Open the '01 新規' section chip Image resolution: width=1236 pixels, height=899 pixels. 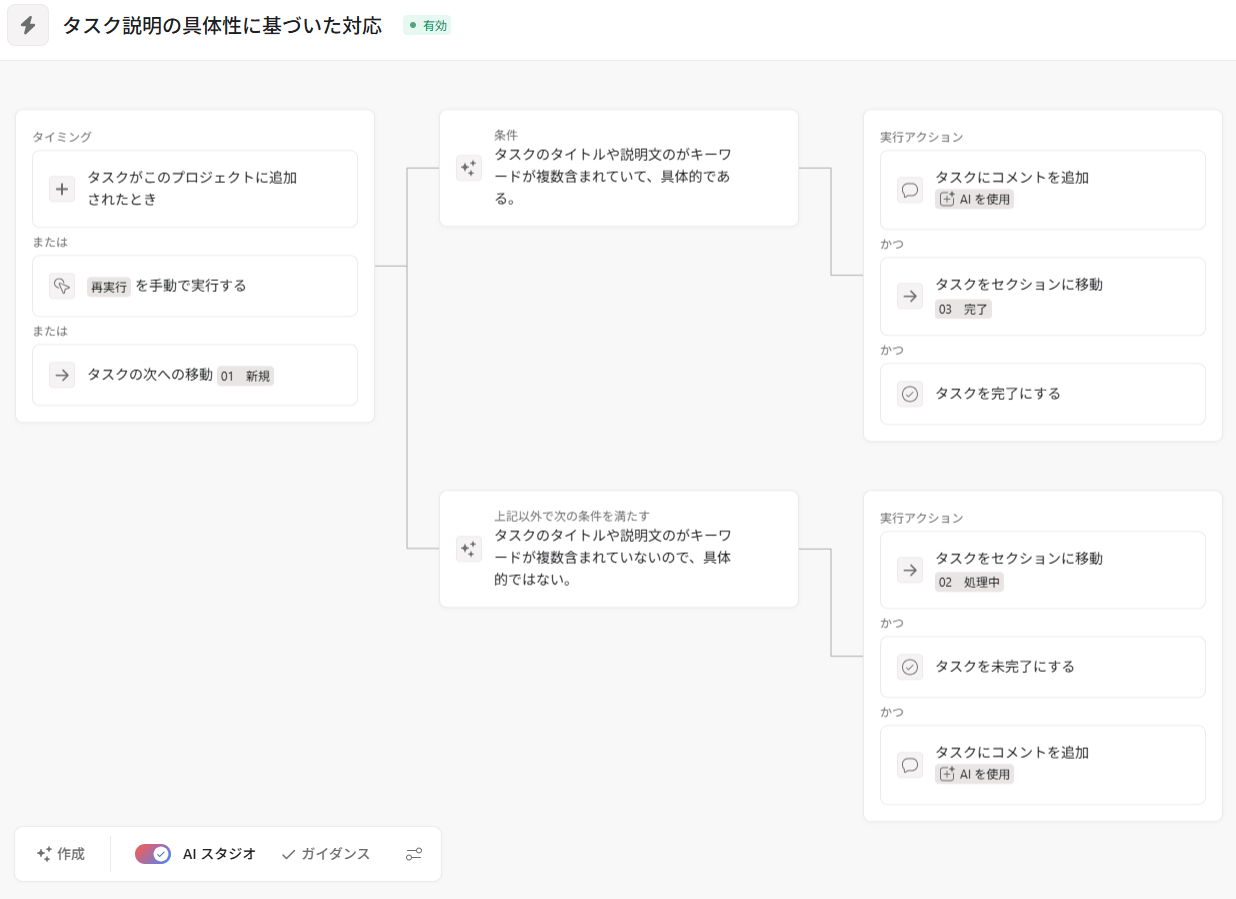246,376
